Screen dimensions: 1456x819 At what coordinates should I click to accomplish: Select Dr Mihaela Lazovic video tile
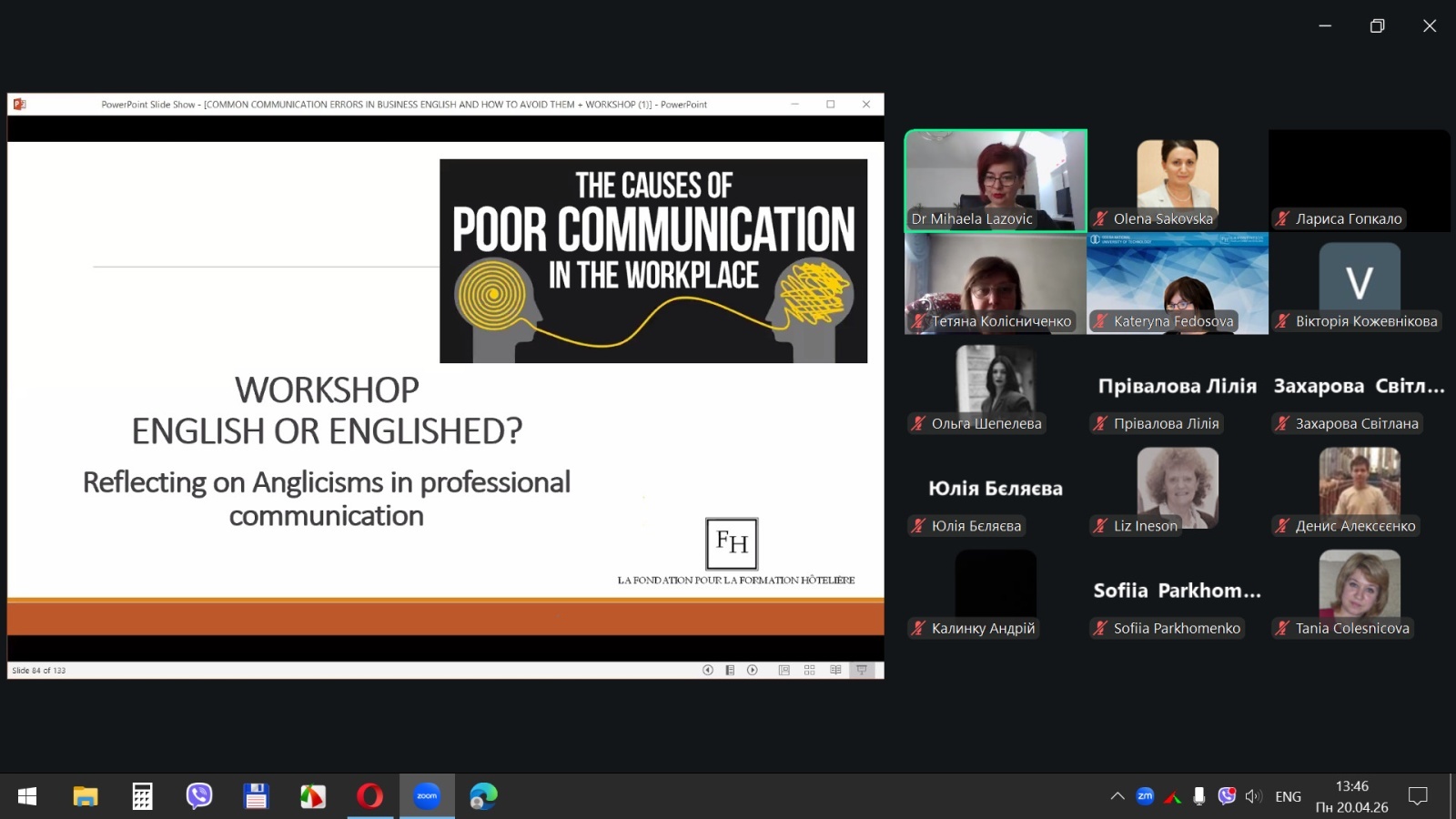996,180
